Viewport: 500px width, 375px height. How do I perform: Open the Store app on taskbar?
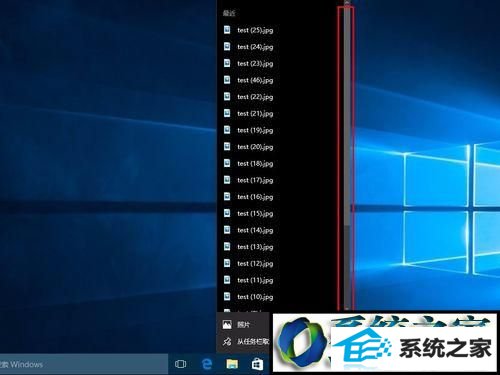coord(257,364)
